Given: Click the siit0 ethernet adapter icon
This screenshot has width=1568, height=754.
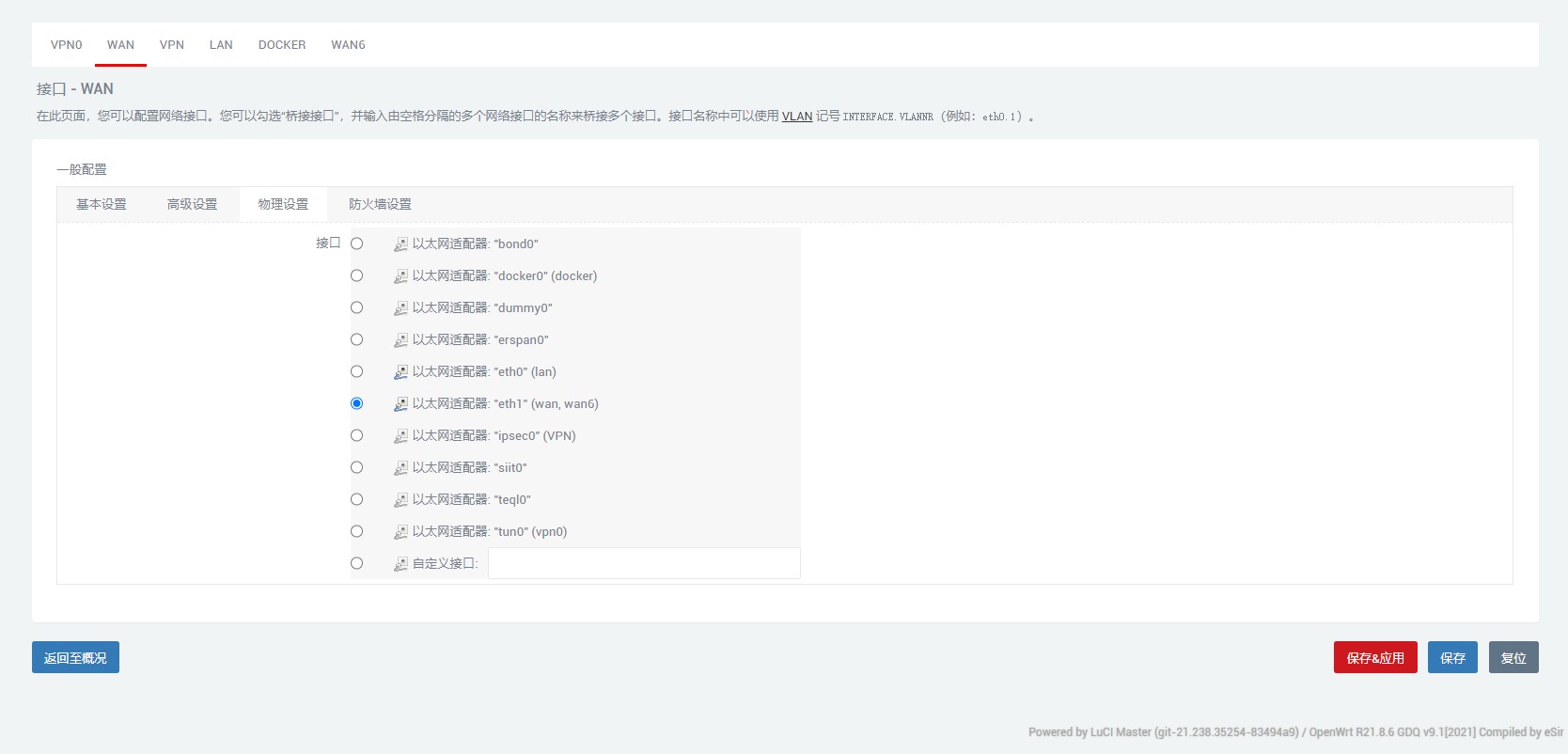Looking at the screenshot, I should (x=400, y=468).
